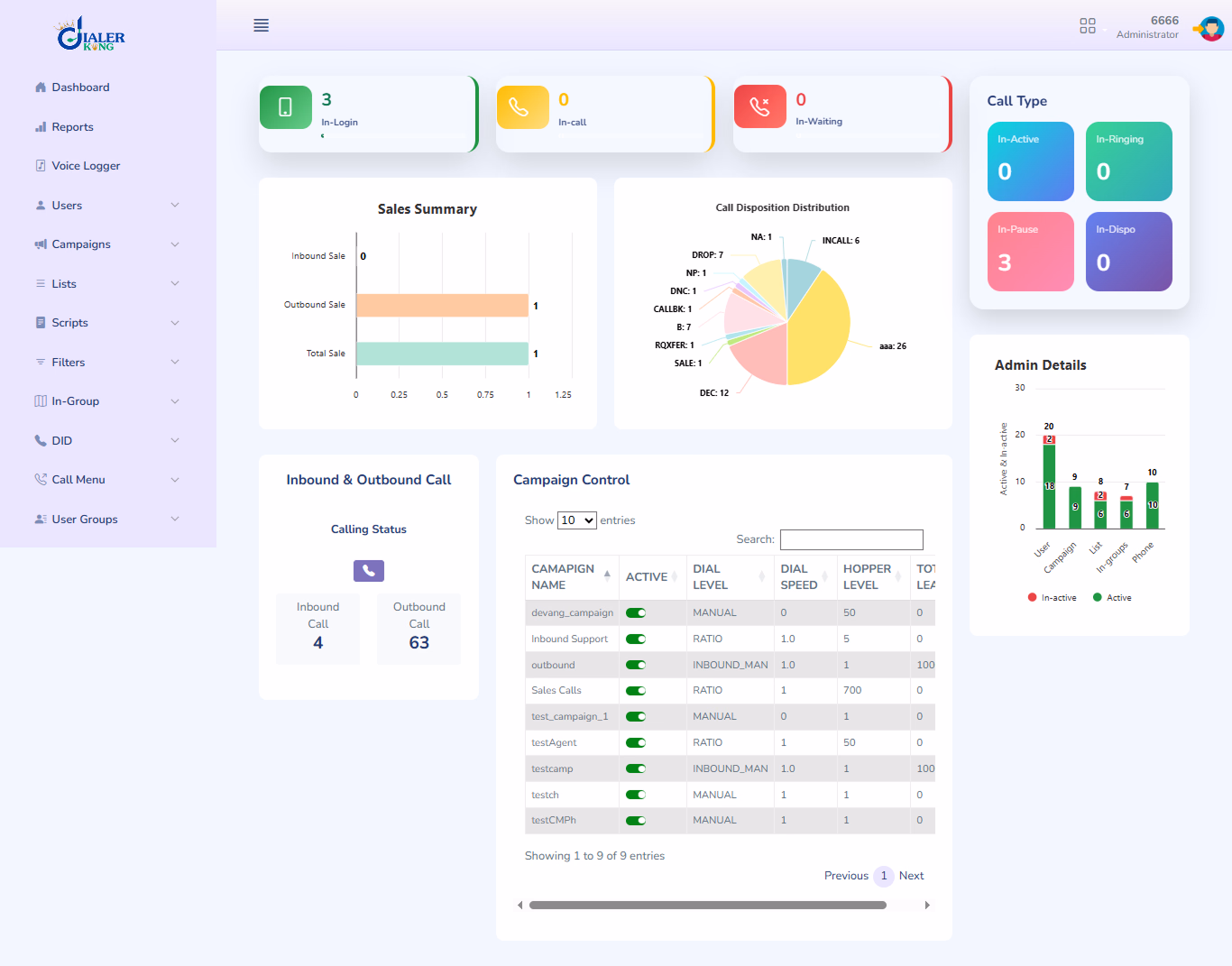
Task: Expand the Users menu chevron
Action: (175, 206)
